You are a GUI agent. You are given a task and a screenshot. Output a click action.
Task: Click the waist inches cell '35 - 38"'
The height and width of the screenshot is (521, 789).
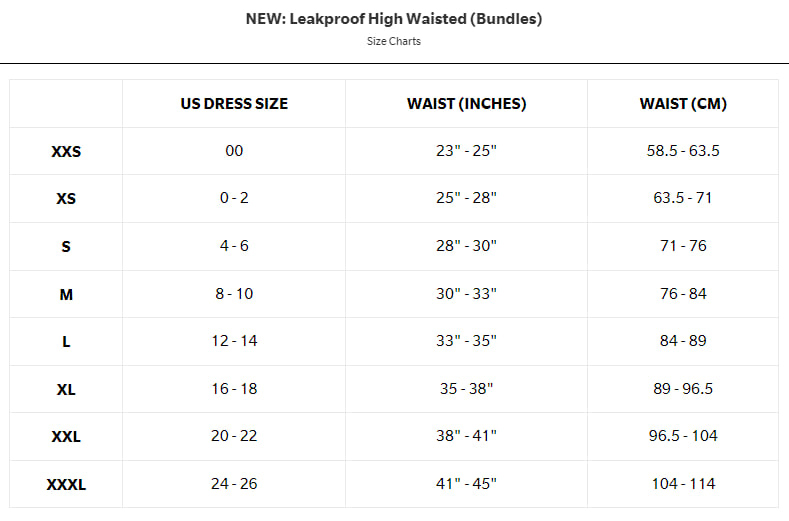[x=466, y=388]
